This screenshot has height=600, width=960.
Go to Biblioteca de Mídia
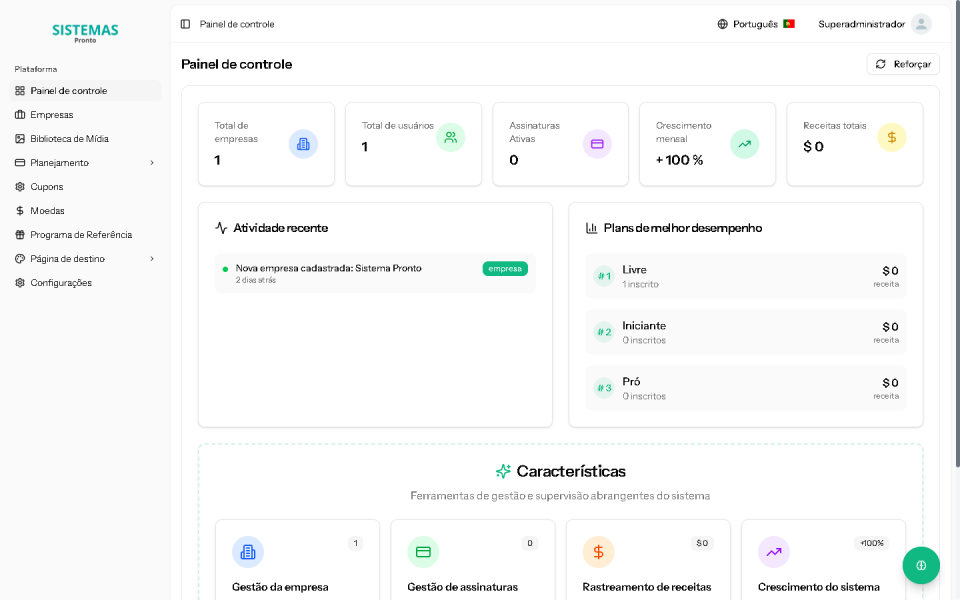click(x=69, y=139)
